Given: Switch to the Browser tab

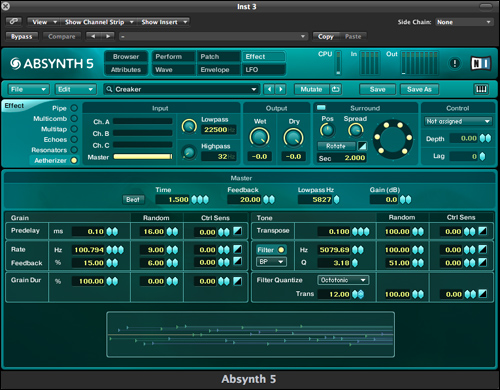Looking at the screenshot, I should click(x=126, y=57).
